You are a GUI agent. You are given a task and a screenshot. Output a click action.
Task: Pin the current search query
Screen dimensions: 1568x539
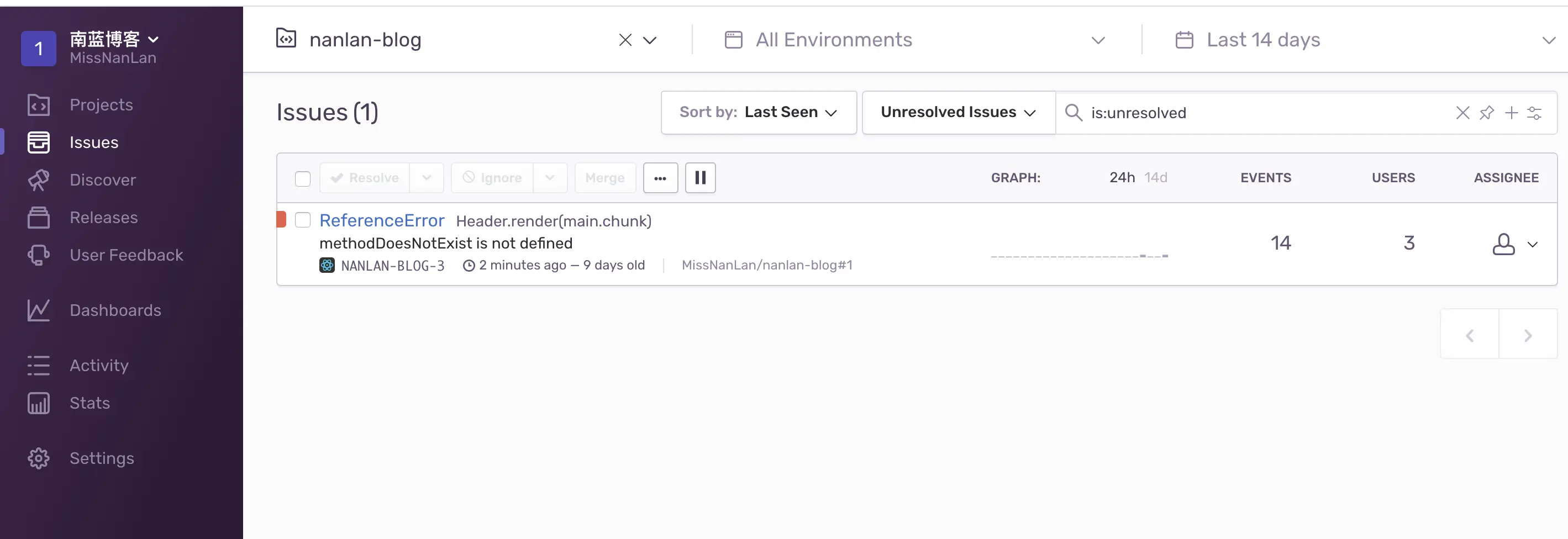(1486, 113)
